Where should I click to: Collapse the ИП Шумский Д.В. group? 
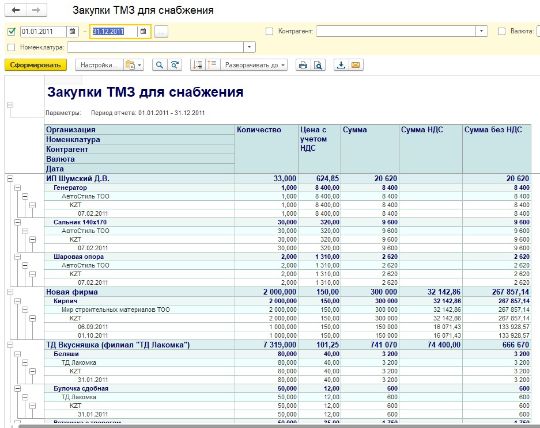(10, 179)
